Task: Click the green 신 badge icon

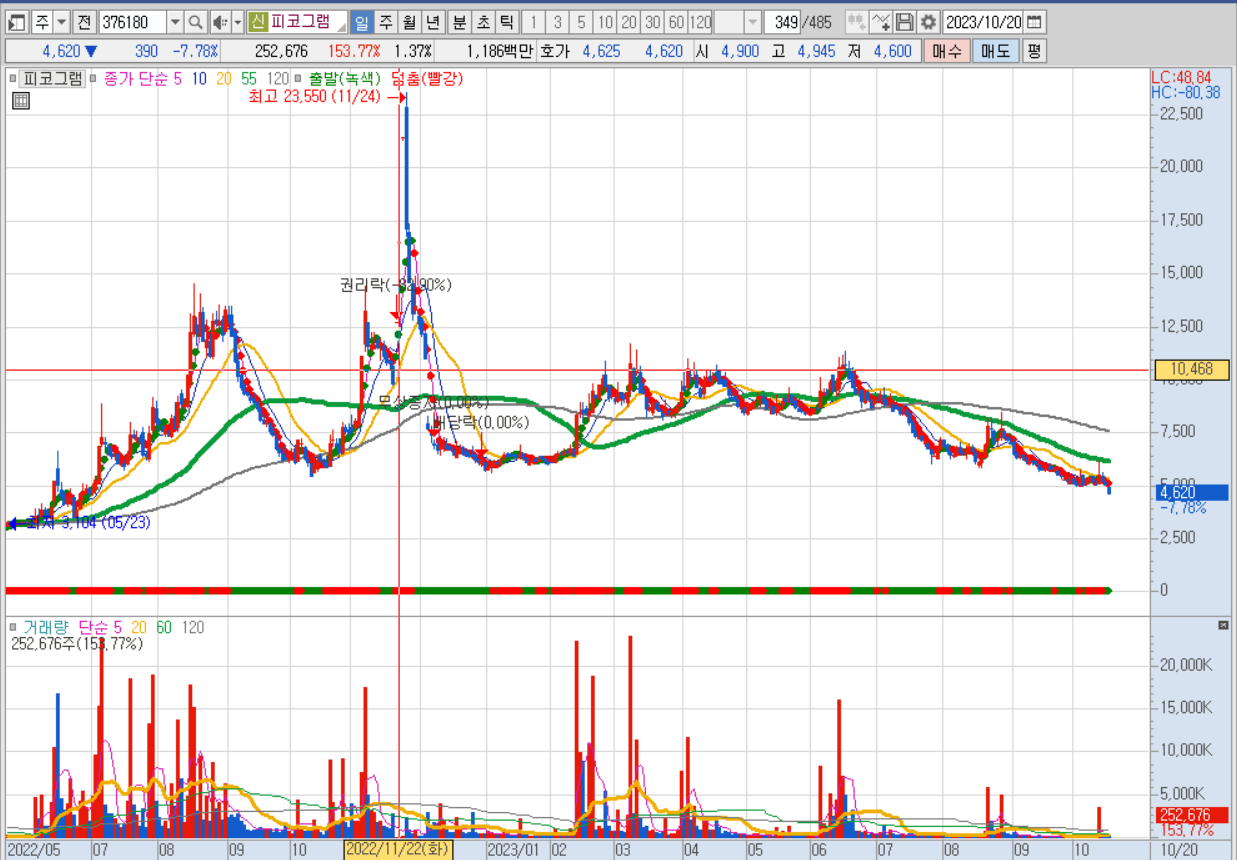Action: 258,22
